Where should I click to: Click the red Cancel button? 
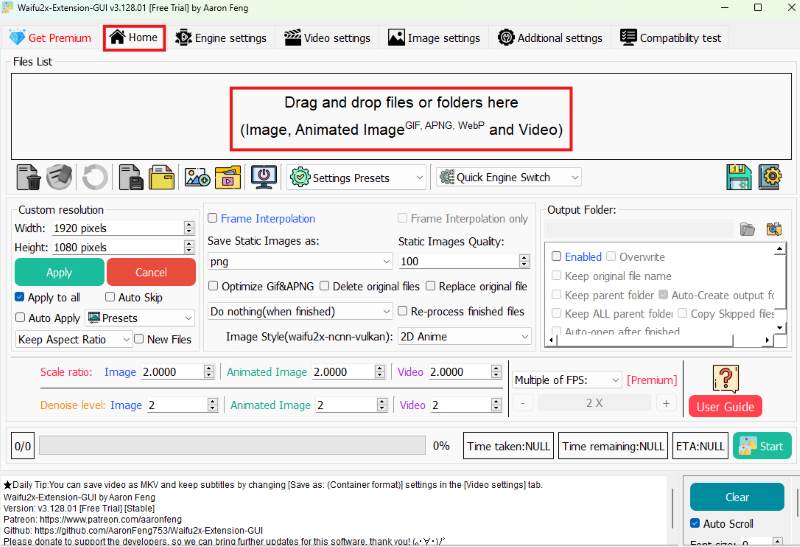click(x=151, y=272)
